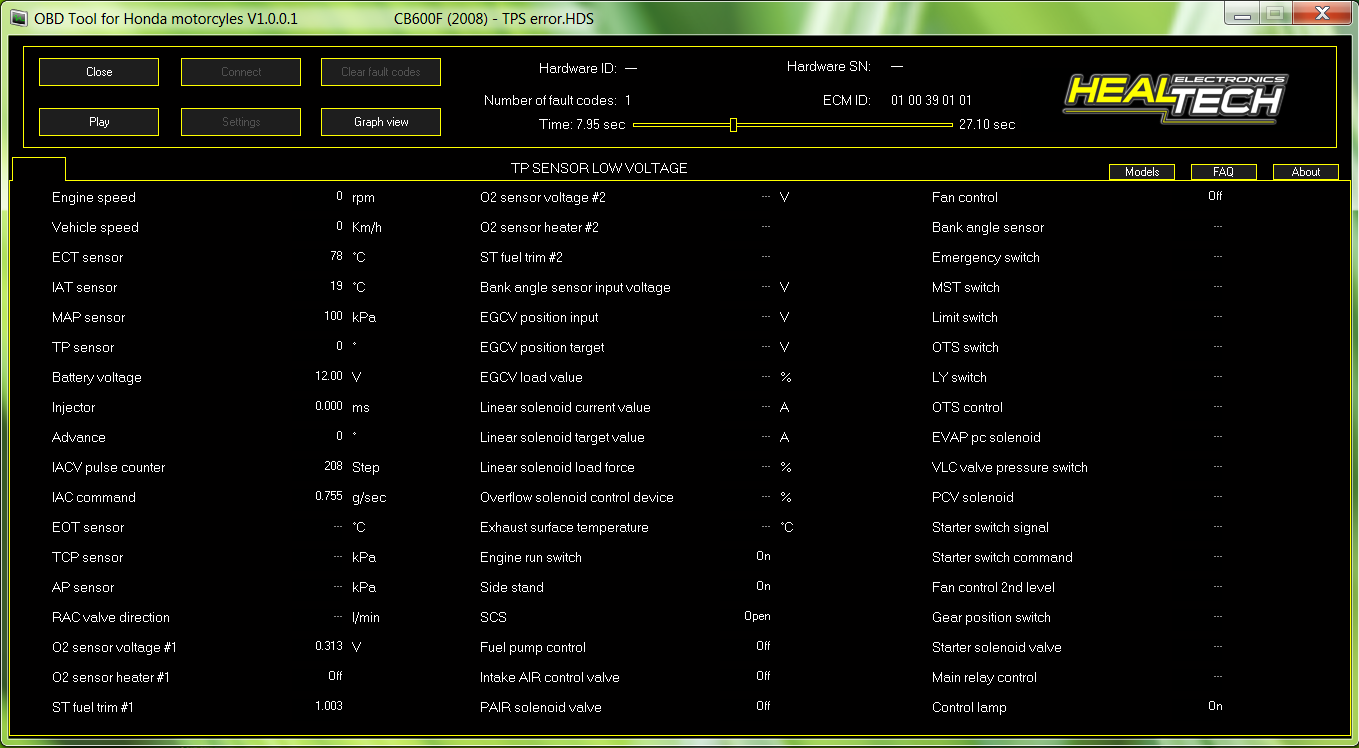Click the EOT sensor label
1359x748 pixels.
88,527
